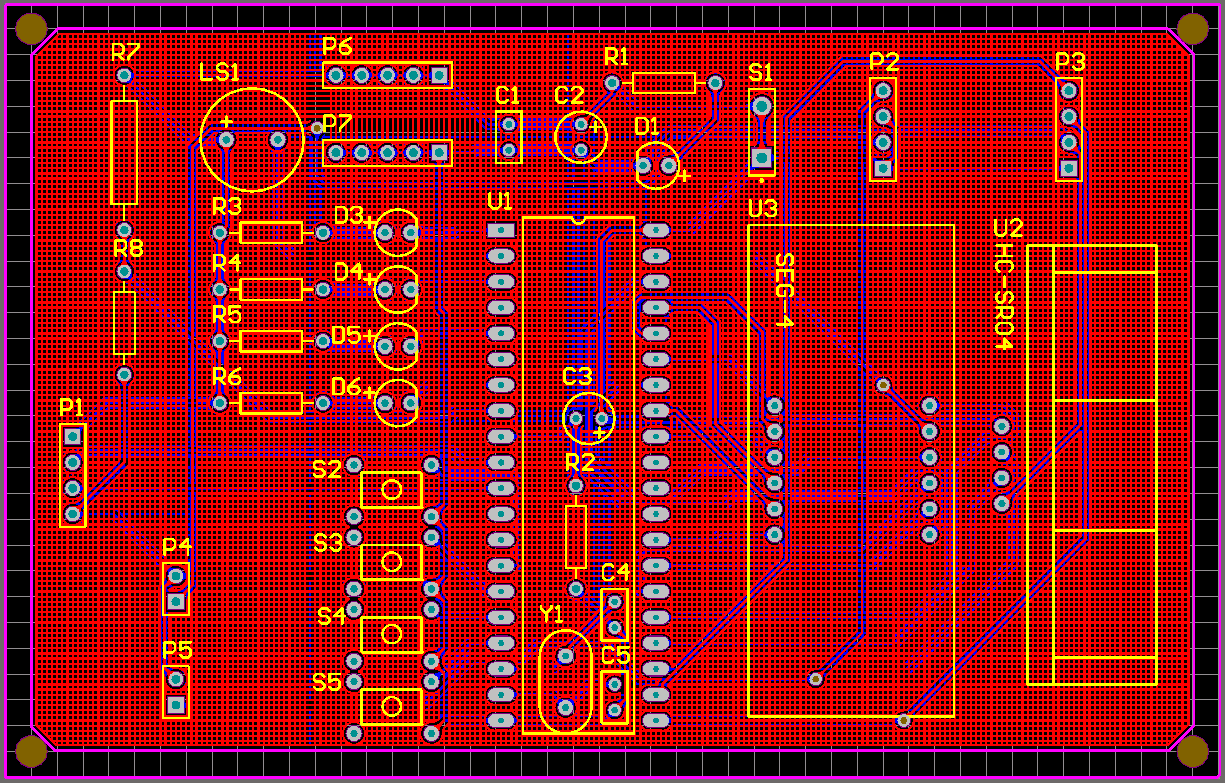The height and width of the screenshot is (783, 1225).
Task: Click switch S1 footprint
Action: point(762,132)
